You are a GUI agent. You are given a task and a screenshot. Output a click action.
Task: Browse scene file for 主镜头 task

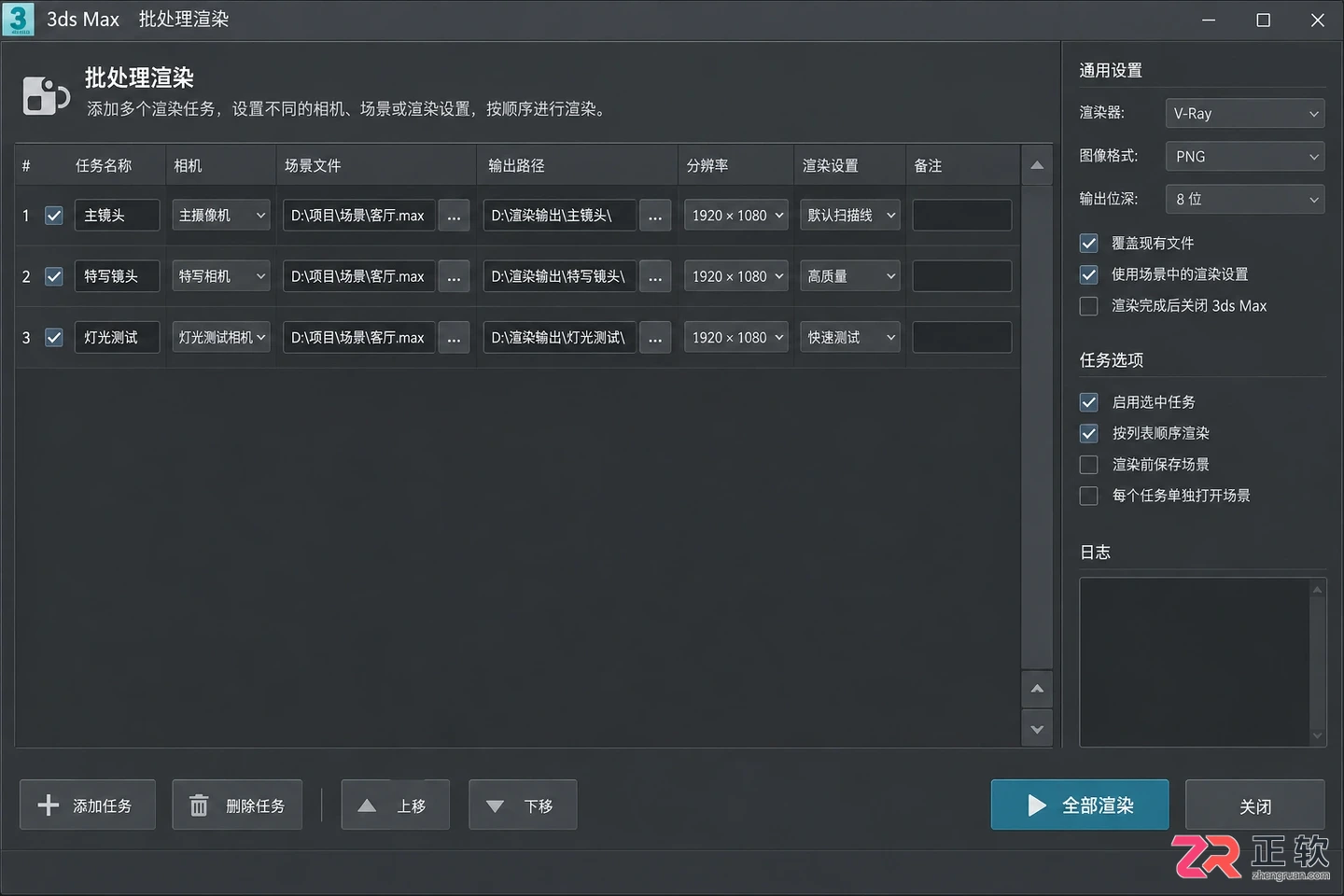tap(454, 216)
